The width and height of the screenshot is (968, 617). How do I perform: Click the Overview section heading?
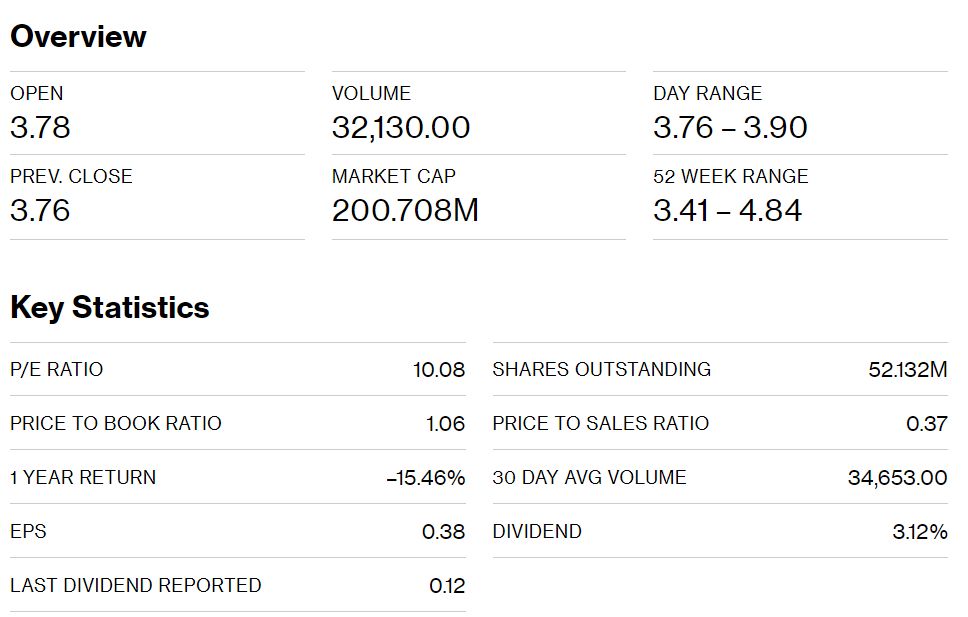pyautogui.click(x=78, y=36)
